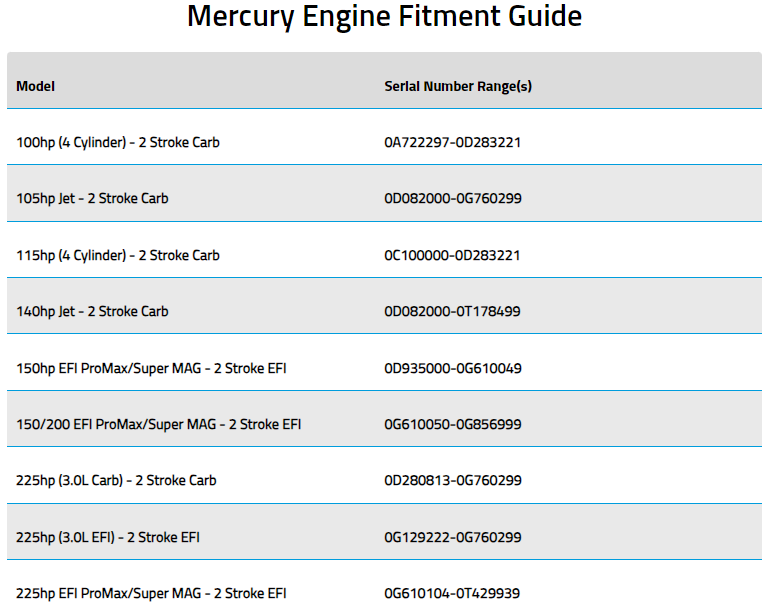Screen dimensions: 766x606
Task: Select the 150/200 EFI ProMax/Super MAG row
Action: 384,419
